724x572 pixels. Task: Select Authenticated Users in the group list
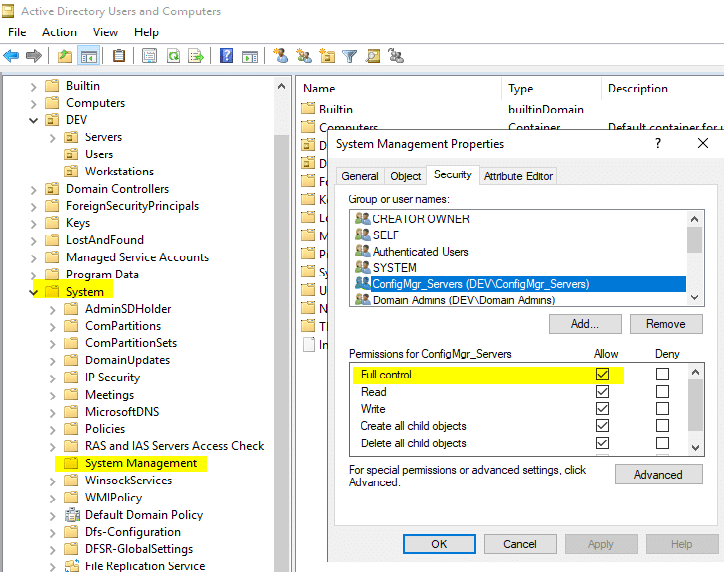click(420, 252)
